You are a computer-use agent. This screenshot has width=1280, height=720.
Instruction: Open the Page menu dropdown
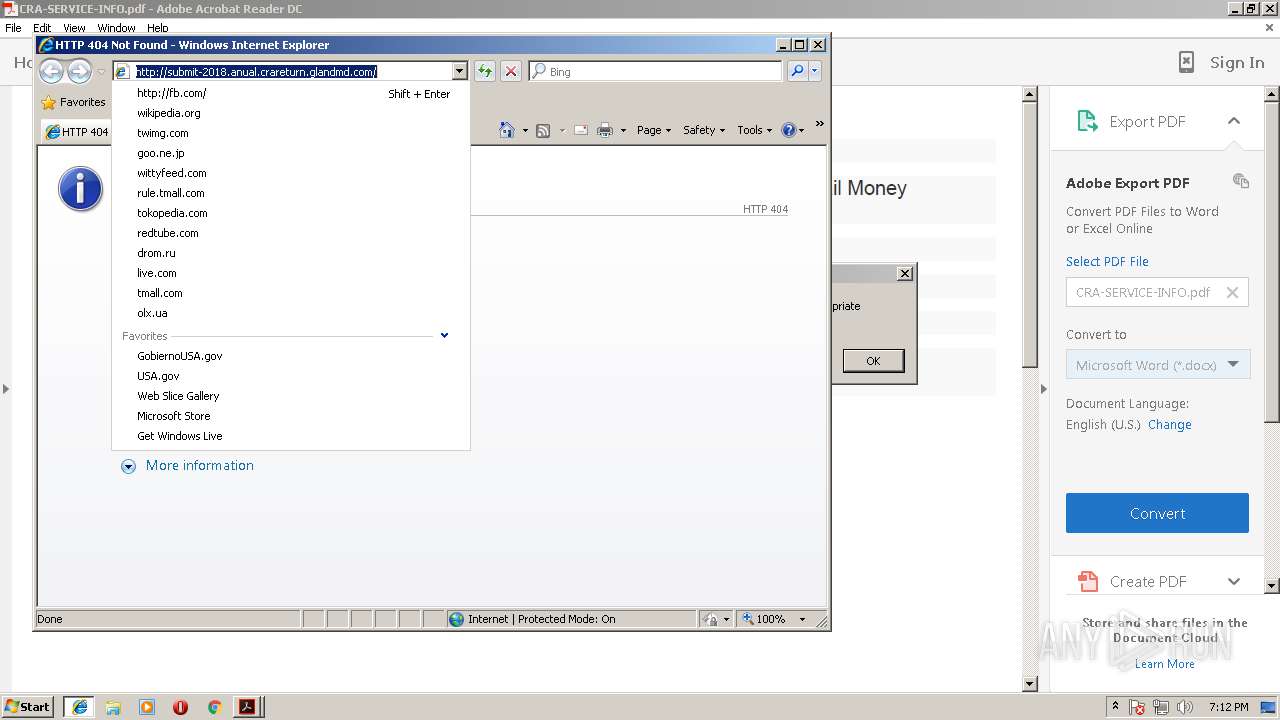(654, 130)
